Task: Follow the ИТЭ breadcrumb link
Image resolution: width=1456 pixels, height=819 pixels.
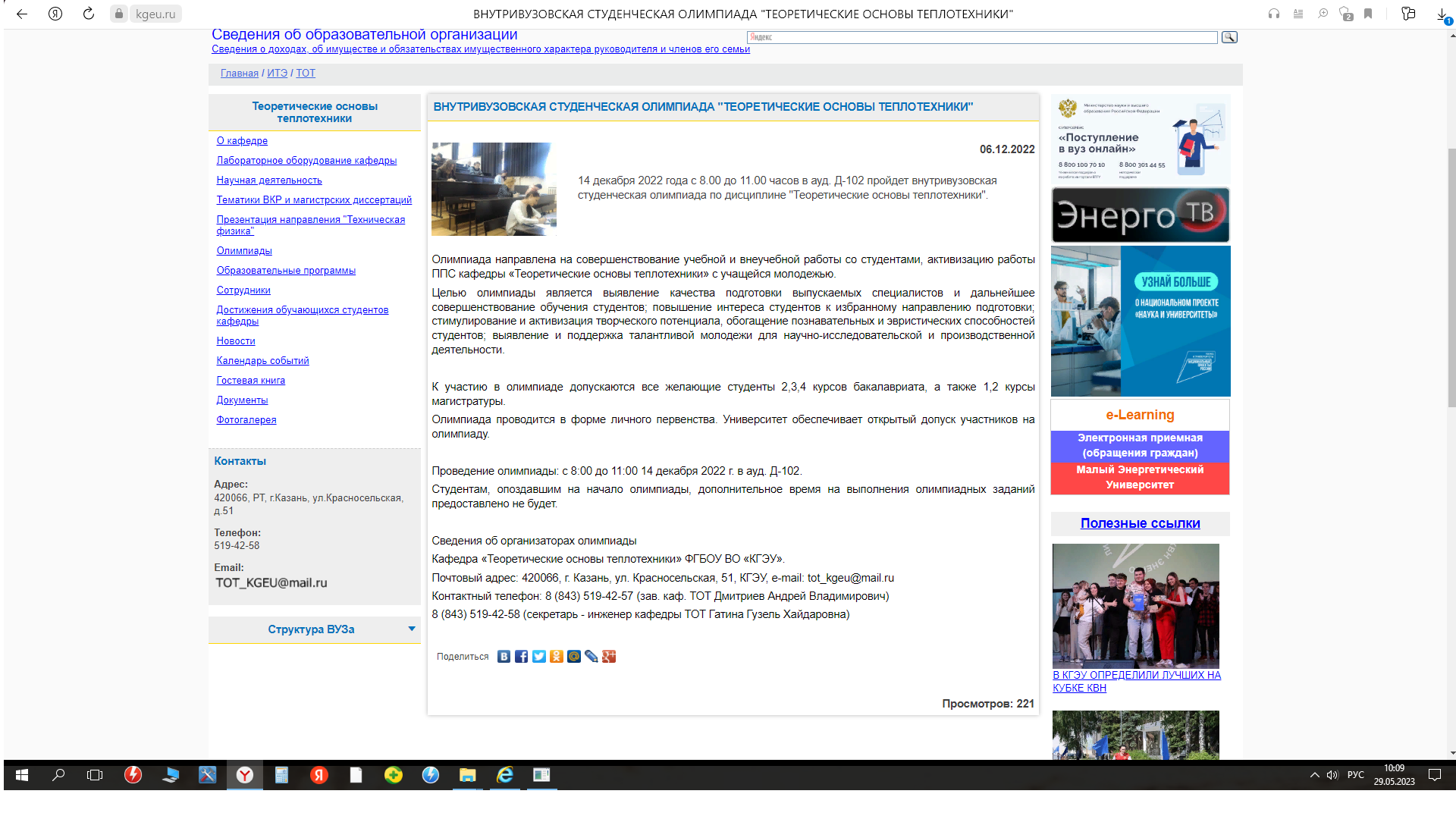Action: 277,74
